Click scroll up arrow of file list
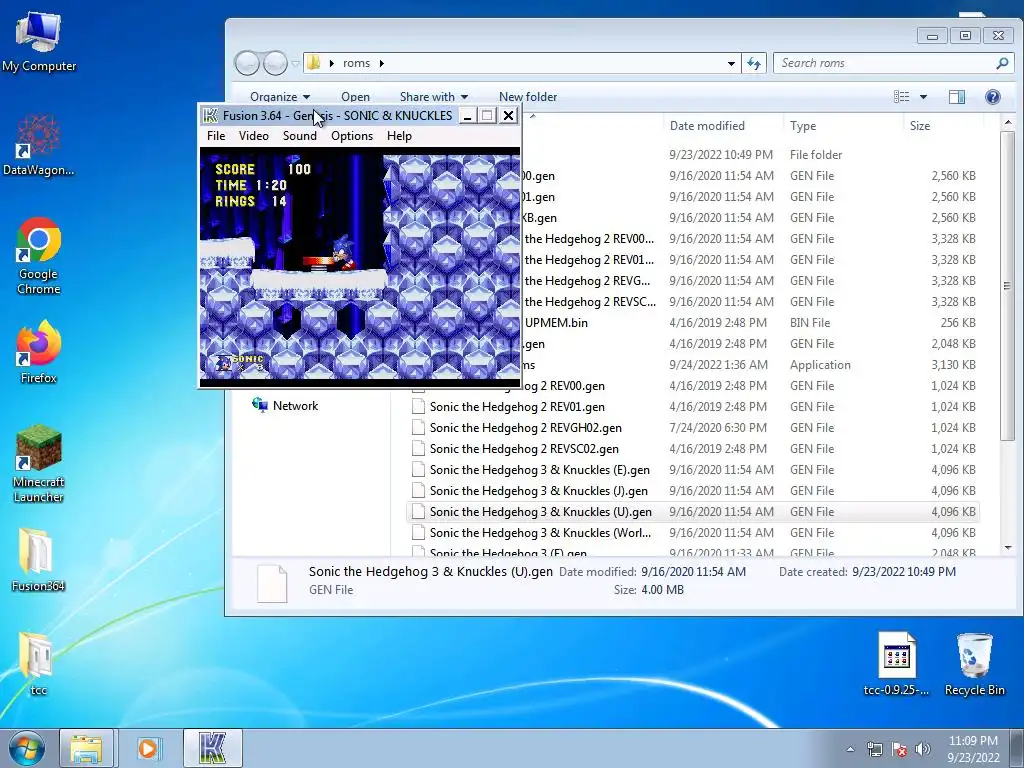Image resolution: width=1024 pixels, height=768 pixels. click(x=1008, y=122)
